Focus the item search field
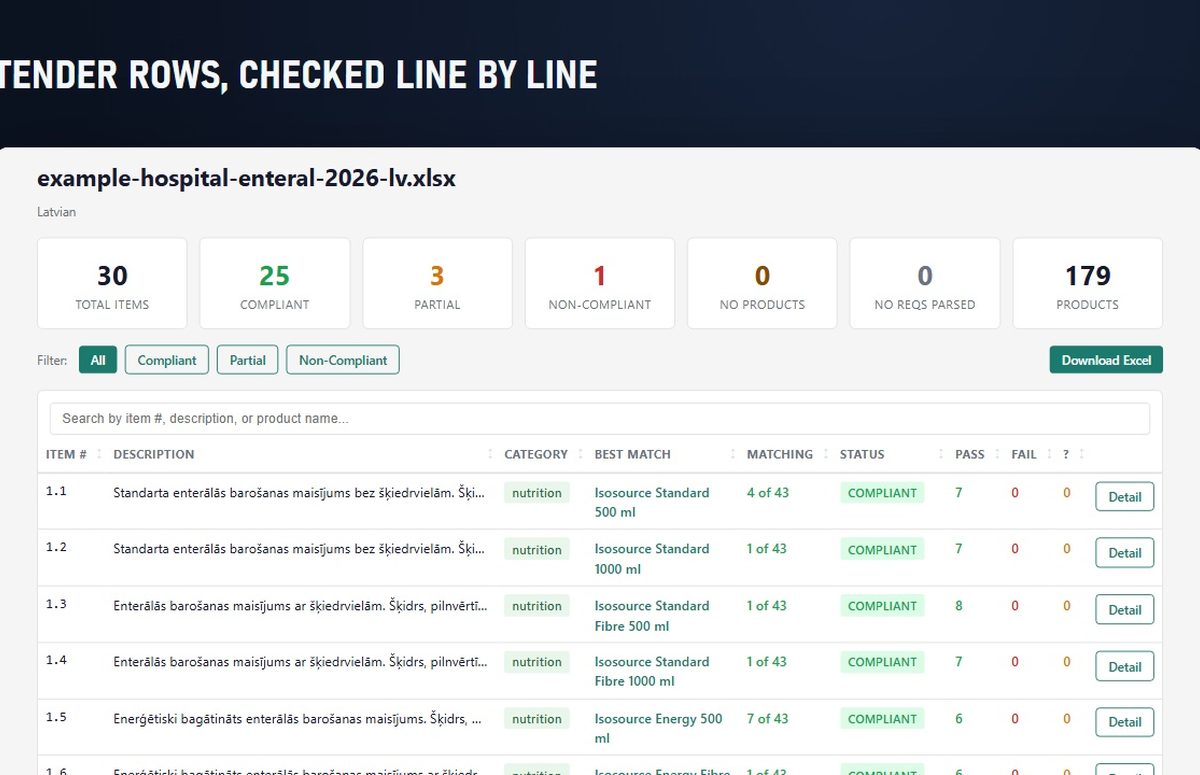The image size is (1200, 775). pyautogui.click(x=600, y=418)
